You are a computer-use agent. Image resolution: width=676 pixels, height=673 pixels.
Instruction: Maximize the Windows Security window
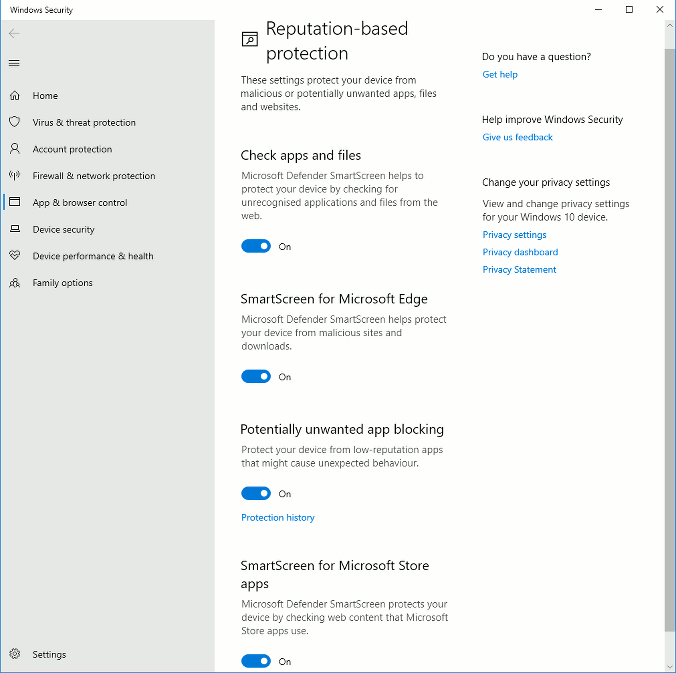pyautogui.click(x=629, y=9)
